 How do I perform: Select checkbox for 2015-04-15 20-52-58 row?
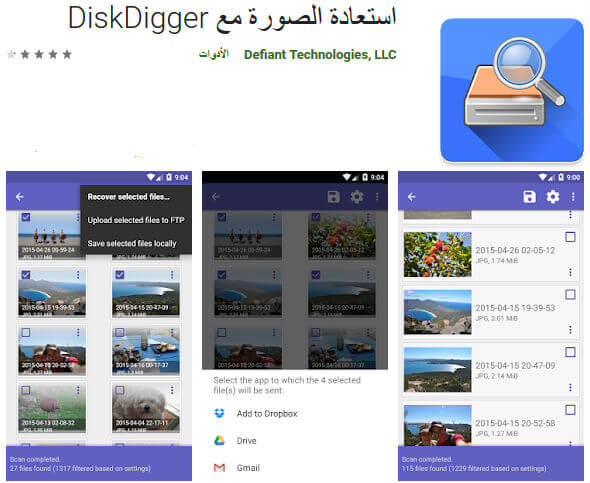click(570, 410)
